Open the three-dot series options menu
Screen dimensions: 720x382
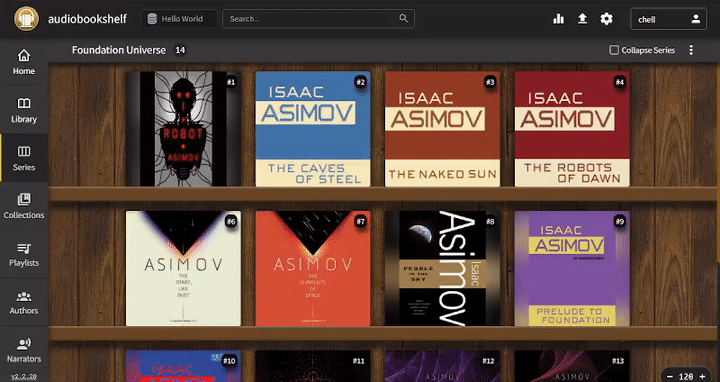coord(691,50)
